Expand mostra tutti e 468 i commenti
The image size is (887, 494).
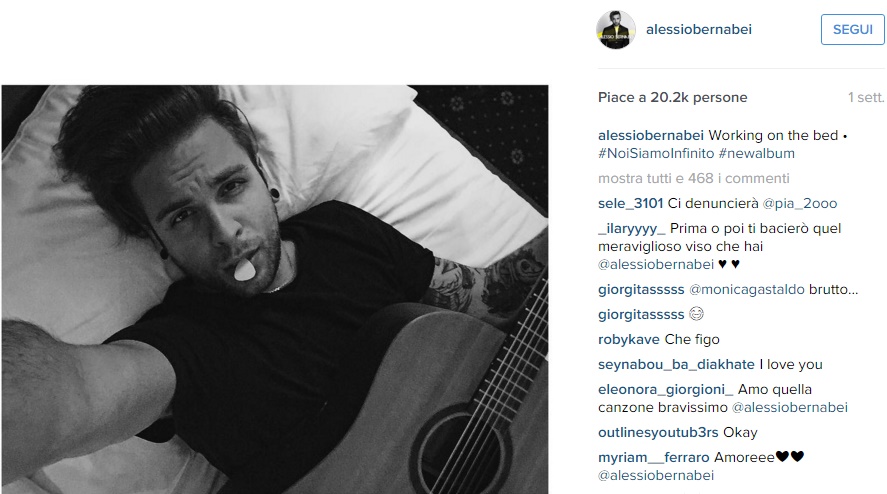click(694, 178)
